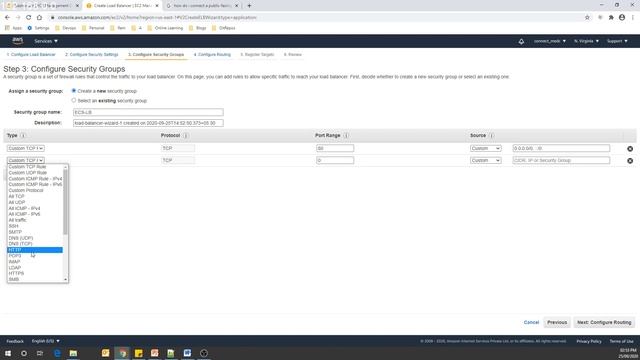Click the Security group name field

click(148, 112)
